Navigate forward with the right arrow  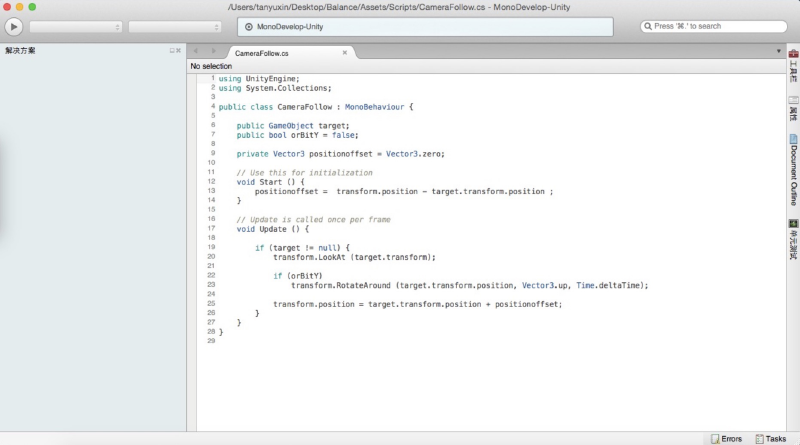pos(211,50)
